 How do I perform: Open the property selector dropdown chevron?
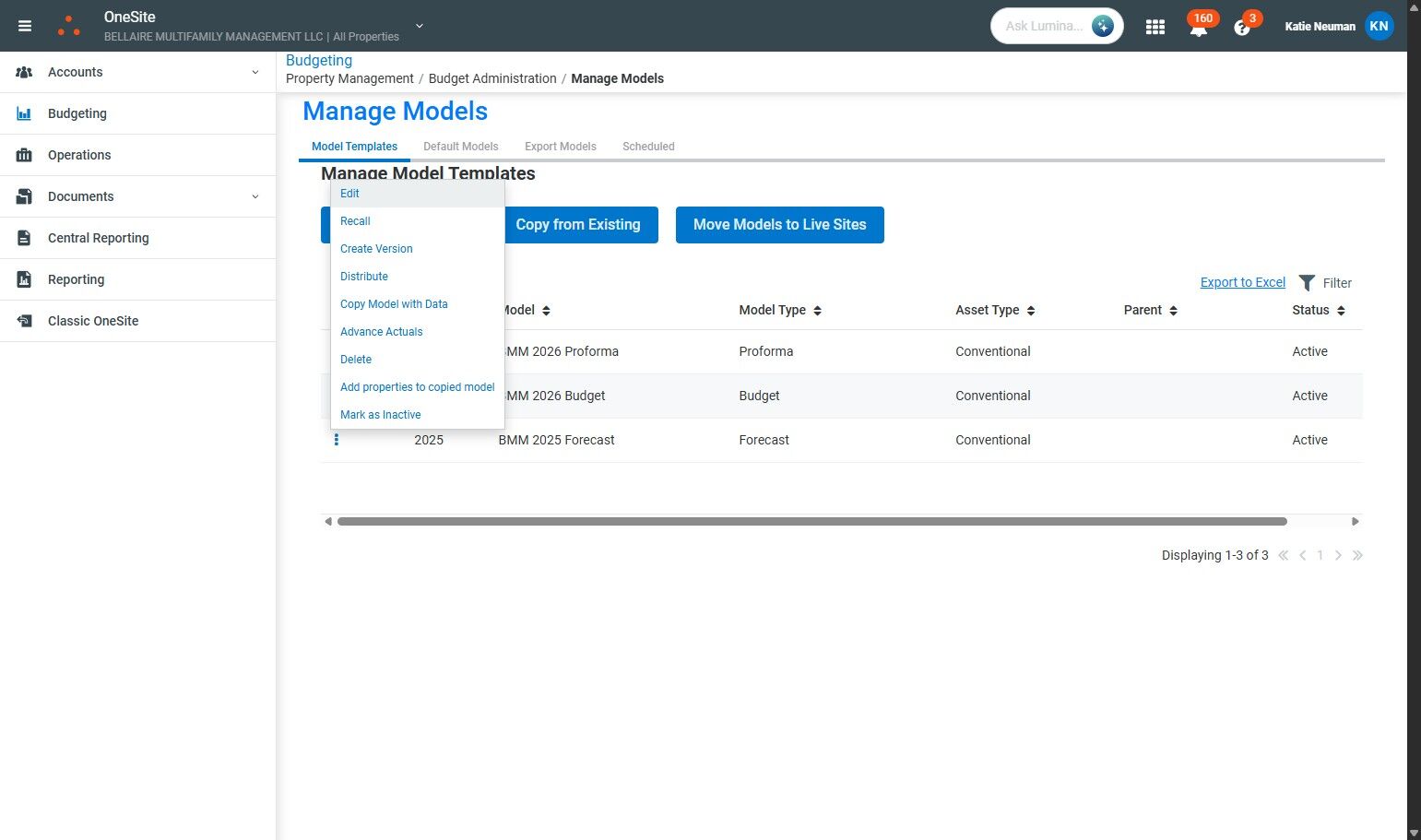pos(420,26)
